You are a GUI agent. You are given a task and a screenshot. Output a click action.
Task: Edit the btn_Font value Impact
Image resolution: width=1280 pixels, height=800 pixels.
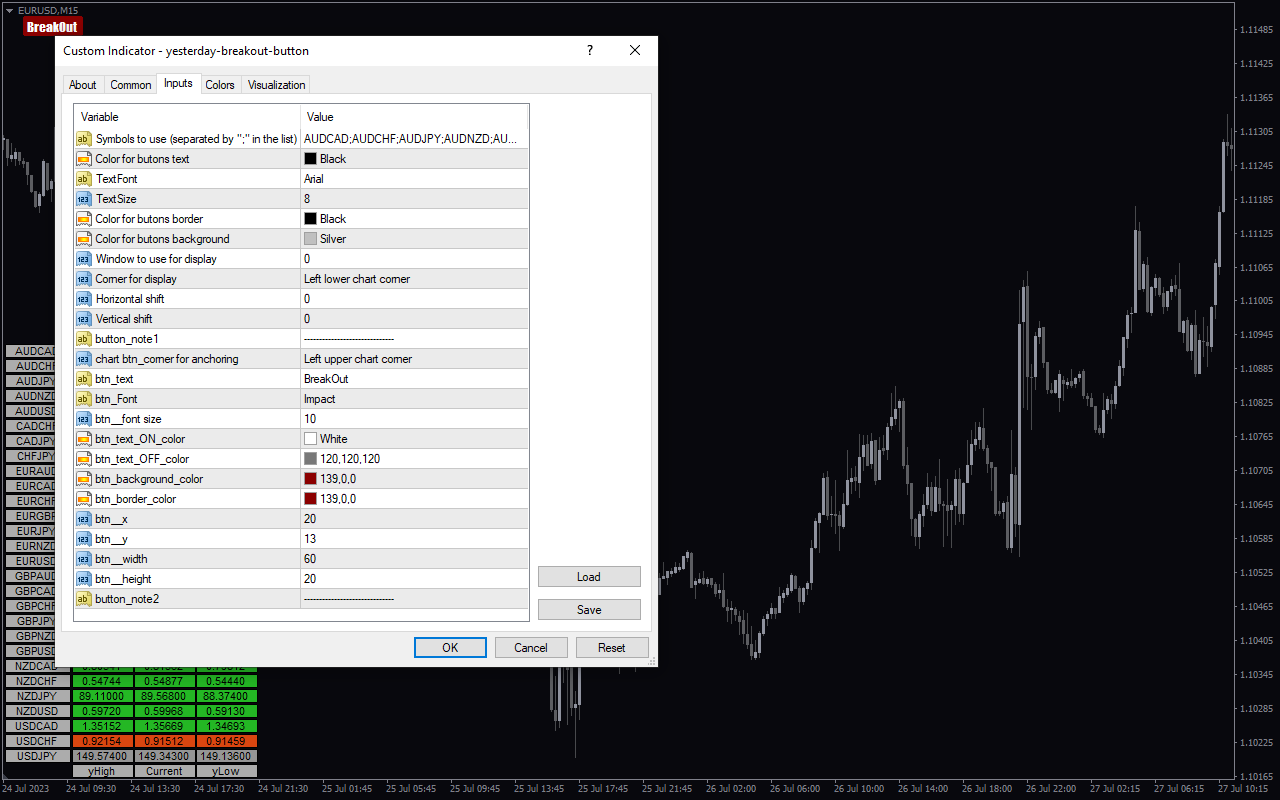click(414, 399)
